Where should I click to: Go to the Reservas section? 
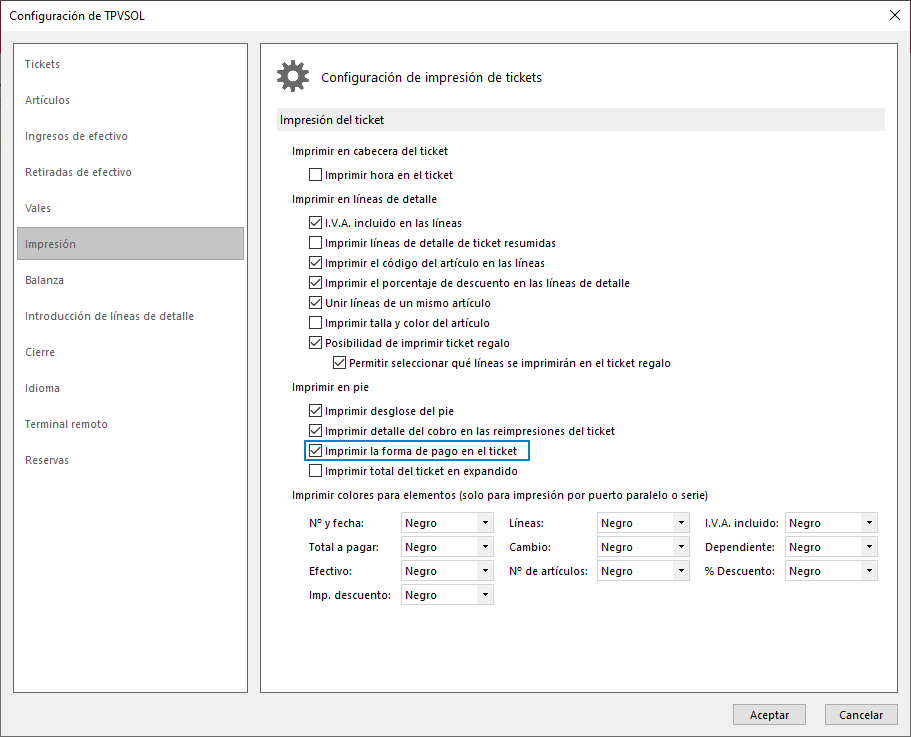[130, 460]
